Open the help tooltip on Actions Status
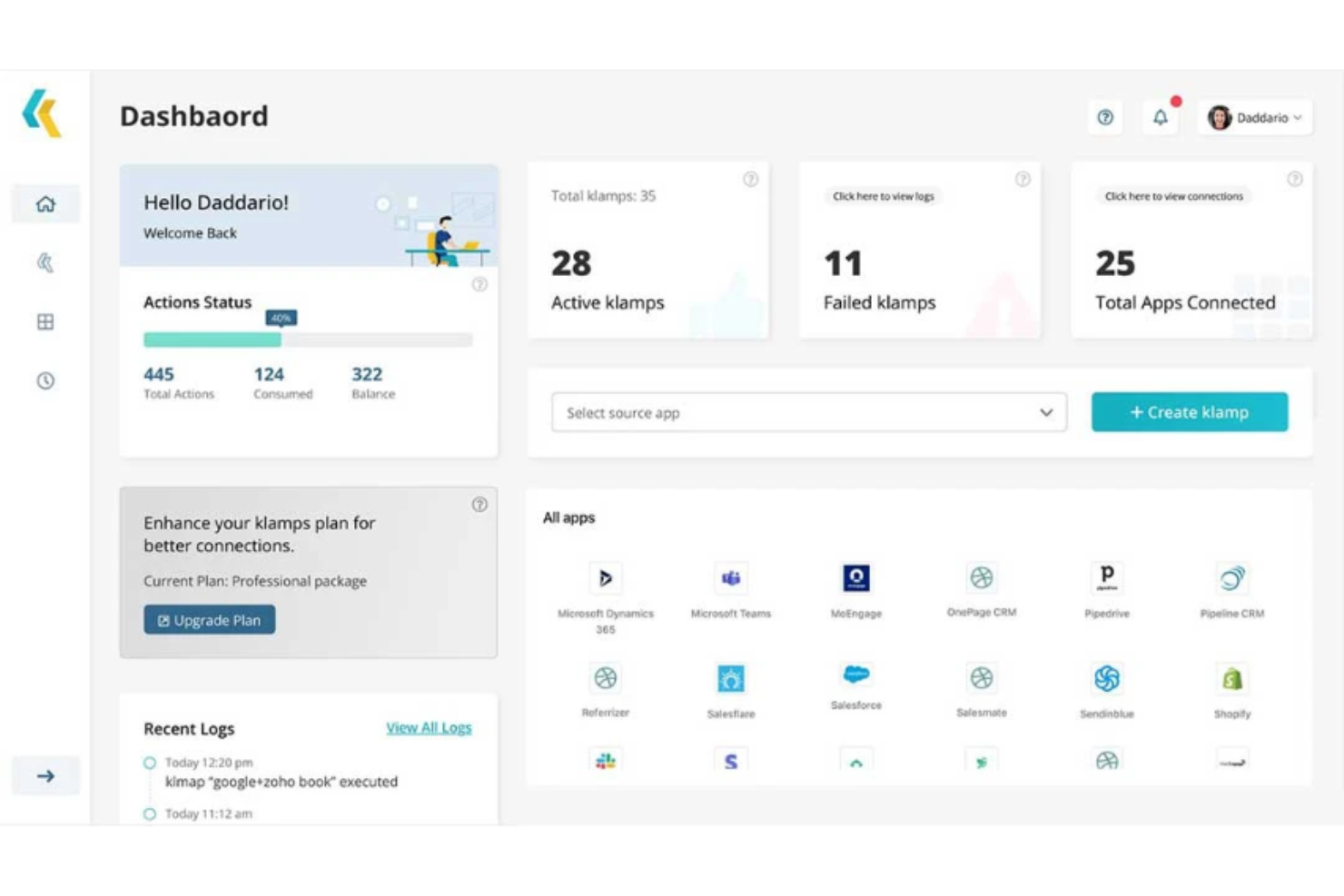 (x=480, y=284)
